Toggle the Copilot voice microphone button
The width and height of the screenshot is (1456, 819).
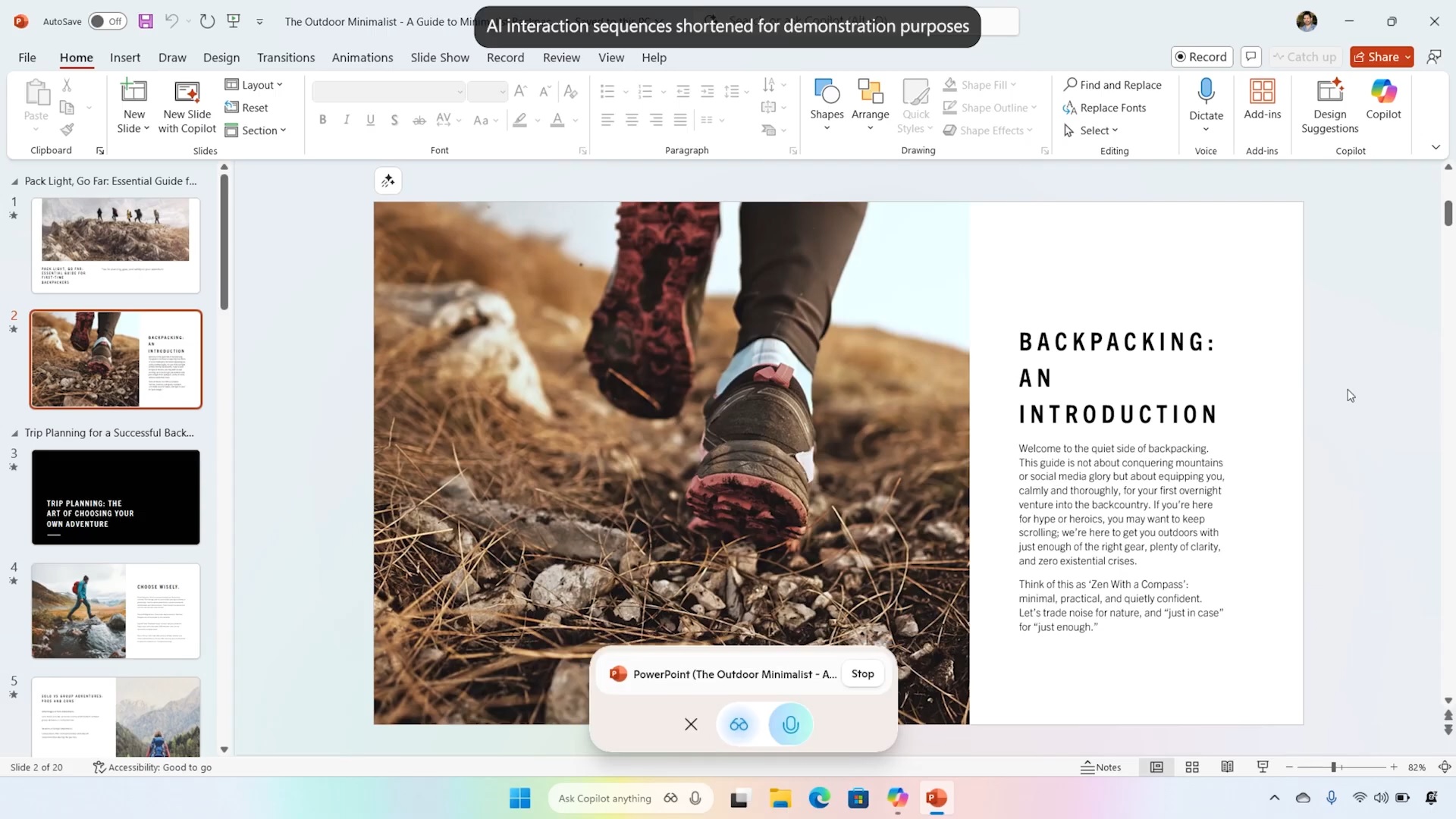pos(790,724)
